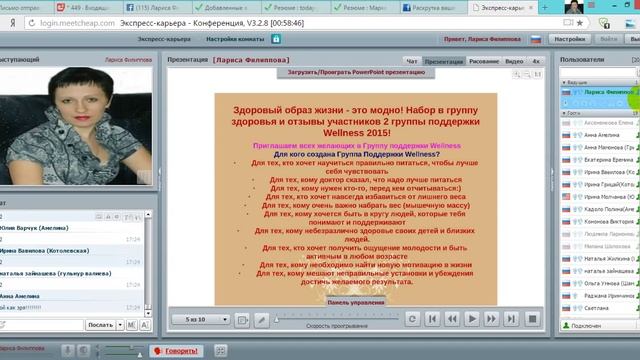Go to the previous slide (rewind)
Screen dimensions: 640x360
coord(452,319)
